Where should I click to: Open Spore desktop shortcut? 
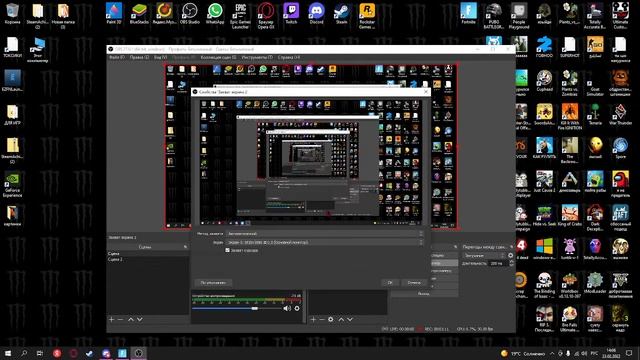pos(620,148)
